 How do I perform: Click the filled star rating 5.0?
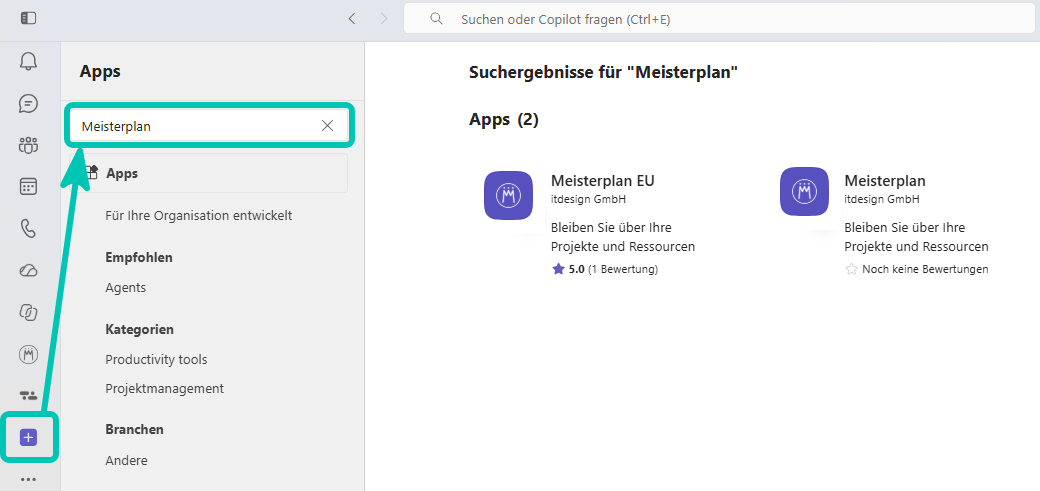(x=558, y=269)
